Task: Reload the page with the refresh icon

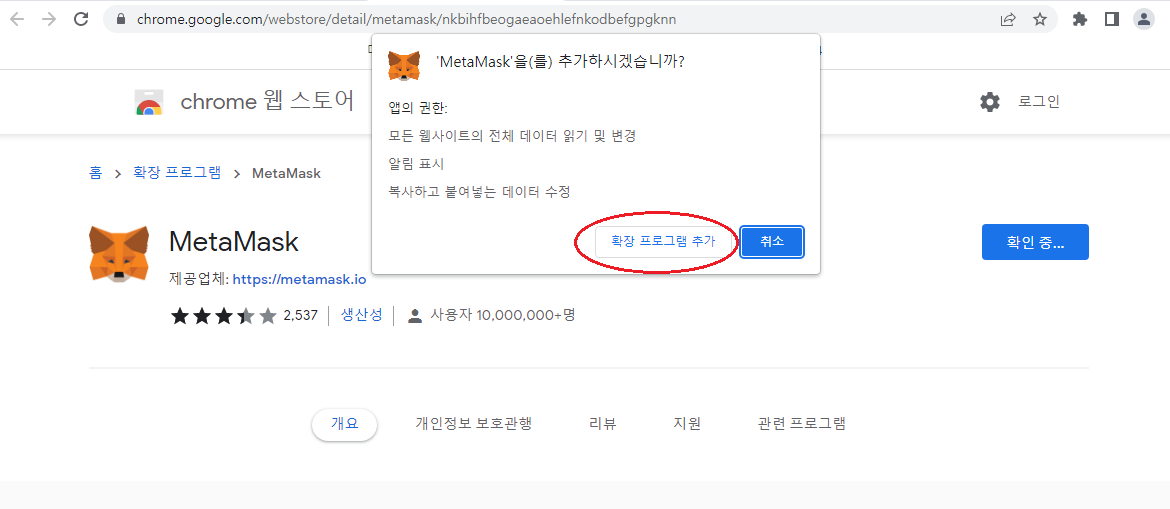Action: 81,19
